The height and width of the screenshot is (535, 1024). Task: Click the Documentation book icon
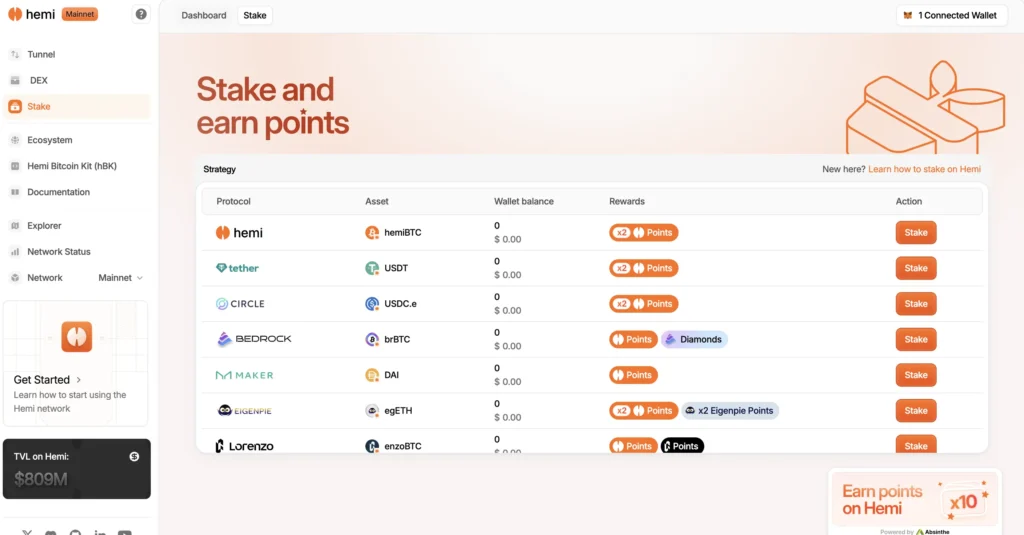coord(15,192)
